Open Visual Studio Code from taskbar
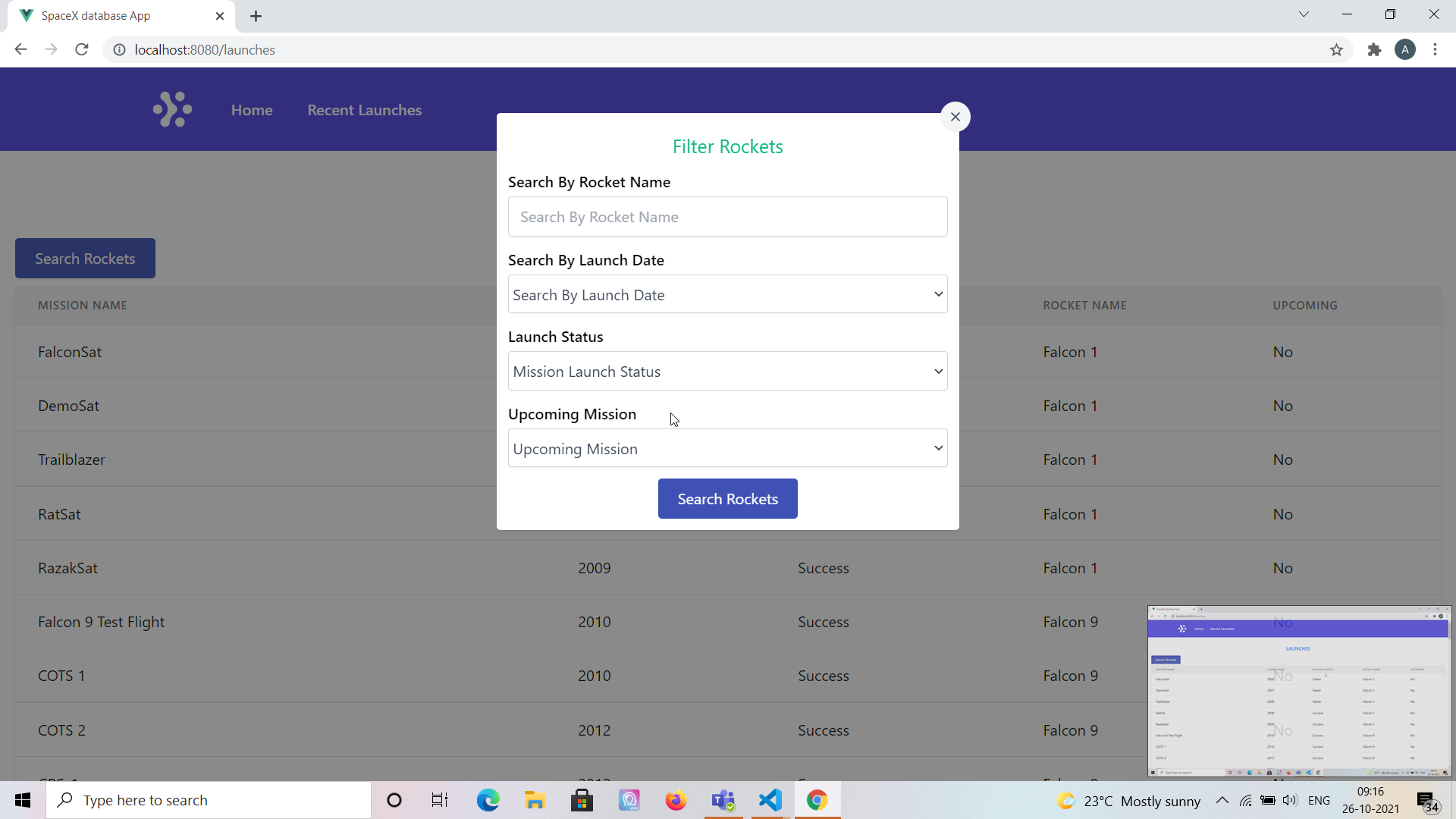 pos(770,800)
